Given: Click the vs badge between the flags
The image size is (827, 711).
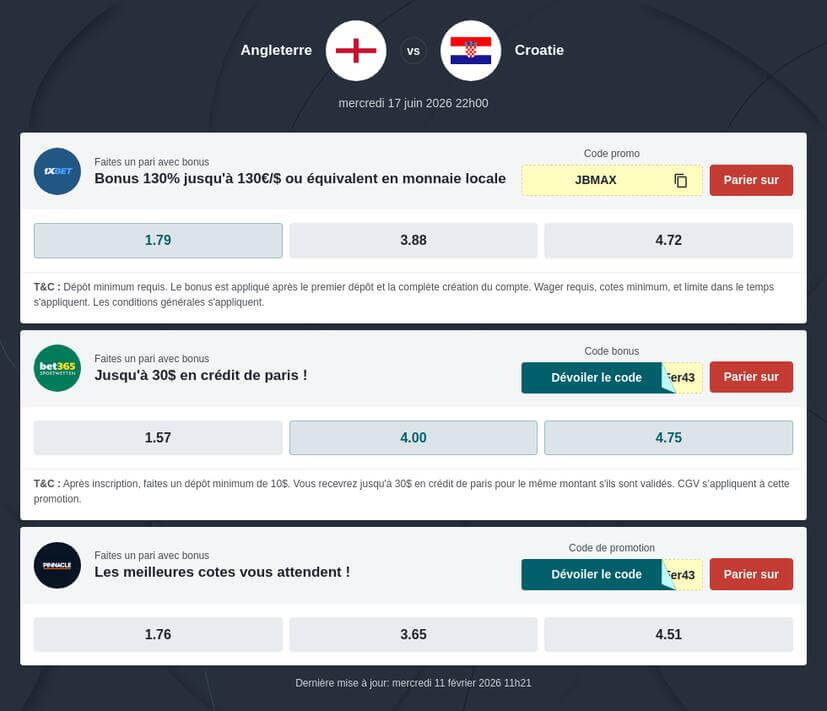Looking at the screenshot, I should click(x=413, y=50).
